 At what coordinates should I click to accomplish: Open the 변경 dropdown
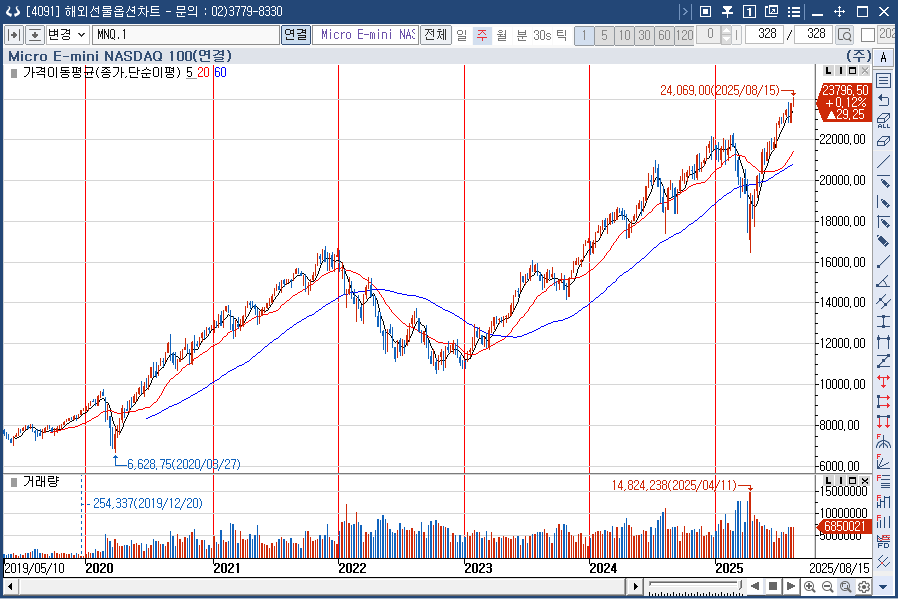point(67,35)
